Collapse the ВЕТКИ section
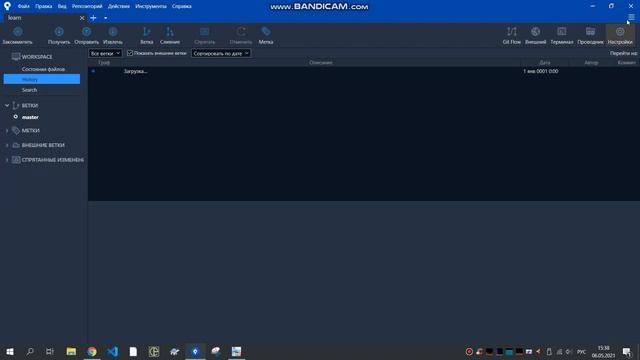 (7, 105)
